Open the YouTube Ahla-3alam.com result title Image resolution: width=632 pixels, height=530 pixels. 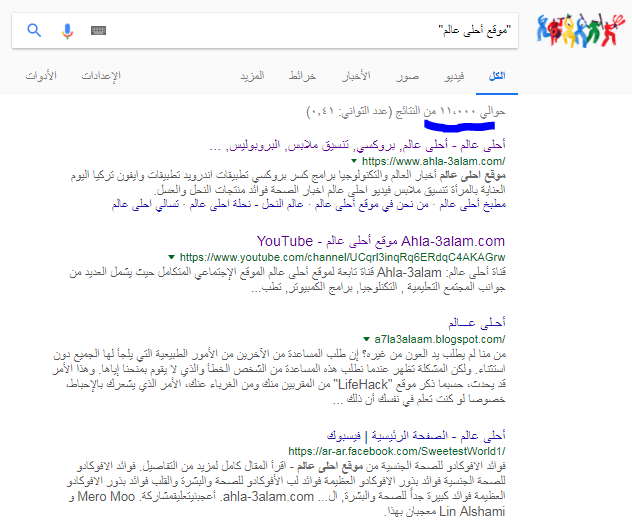(381, 241)
